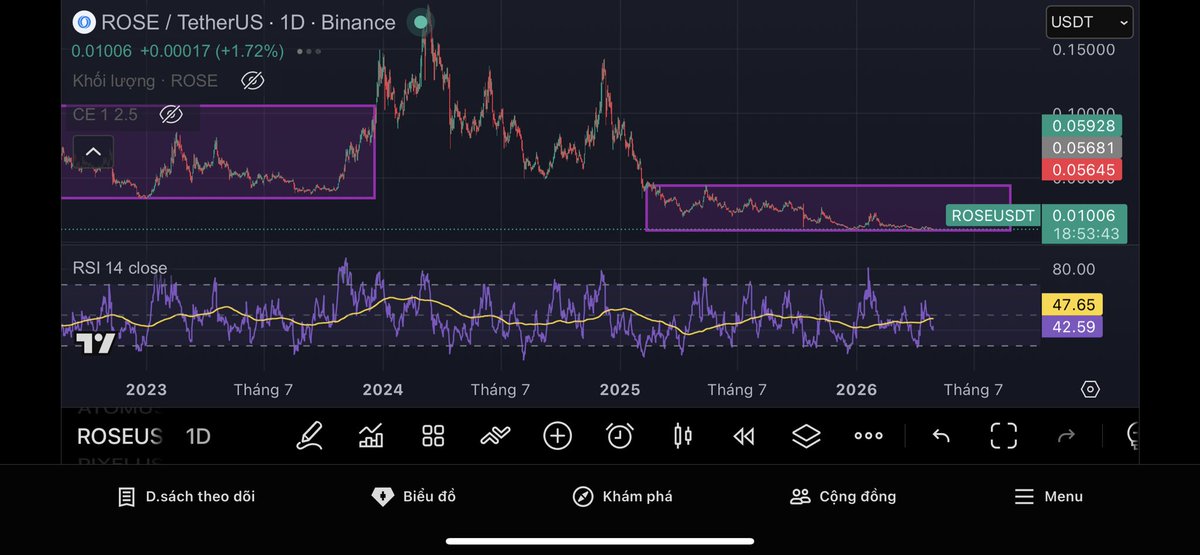Screen dimensions: 1200x555
Task: Collapse the indicator legend with chevron
Action: point(93,153)
